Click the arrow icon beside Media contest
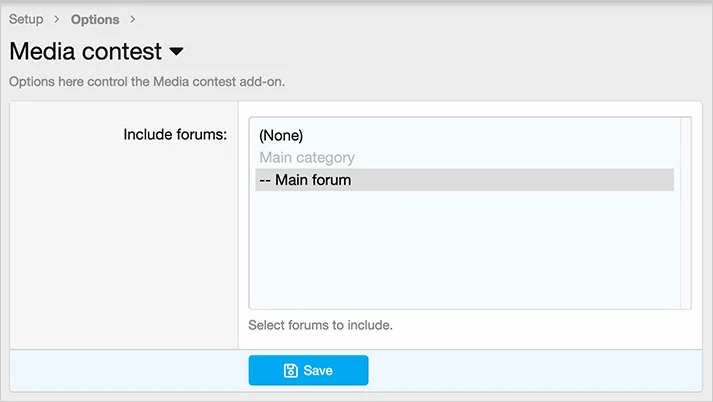Image resolution: width=713 pixels, height=402 pixels. pyautogui.click(x=177, y=51)
